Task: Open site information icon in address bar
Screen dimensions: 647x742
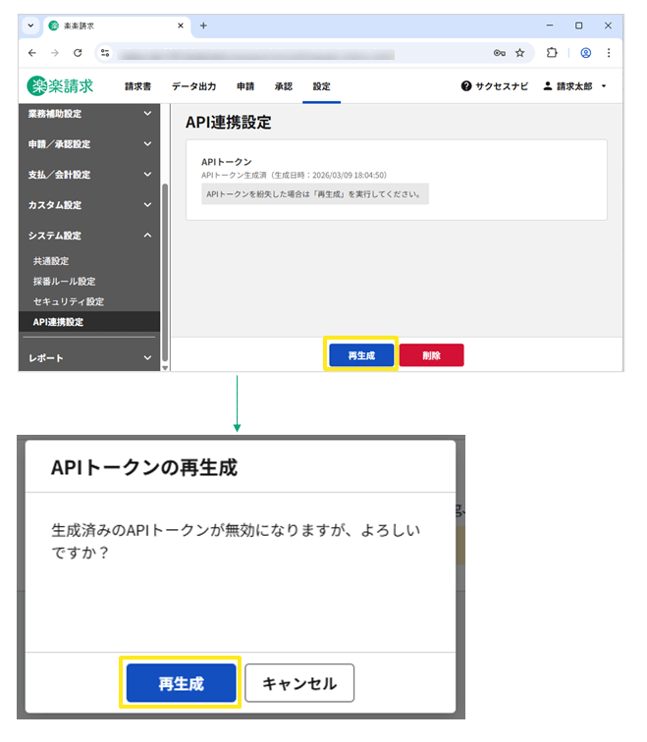Action: click(x=105, y=53)
